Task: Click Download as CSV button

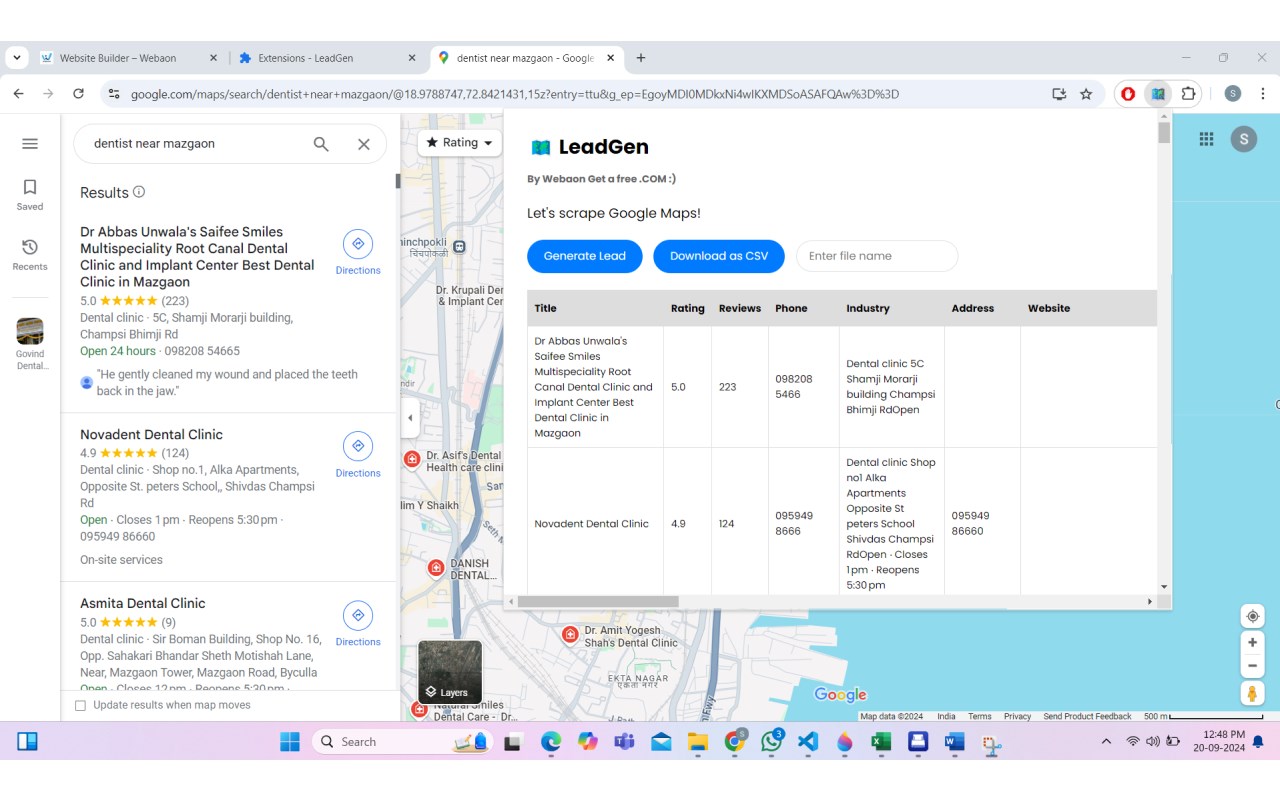Action: tap(719, 256)
